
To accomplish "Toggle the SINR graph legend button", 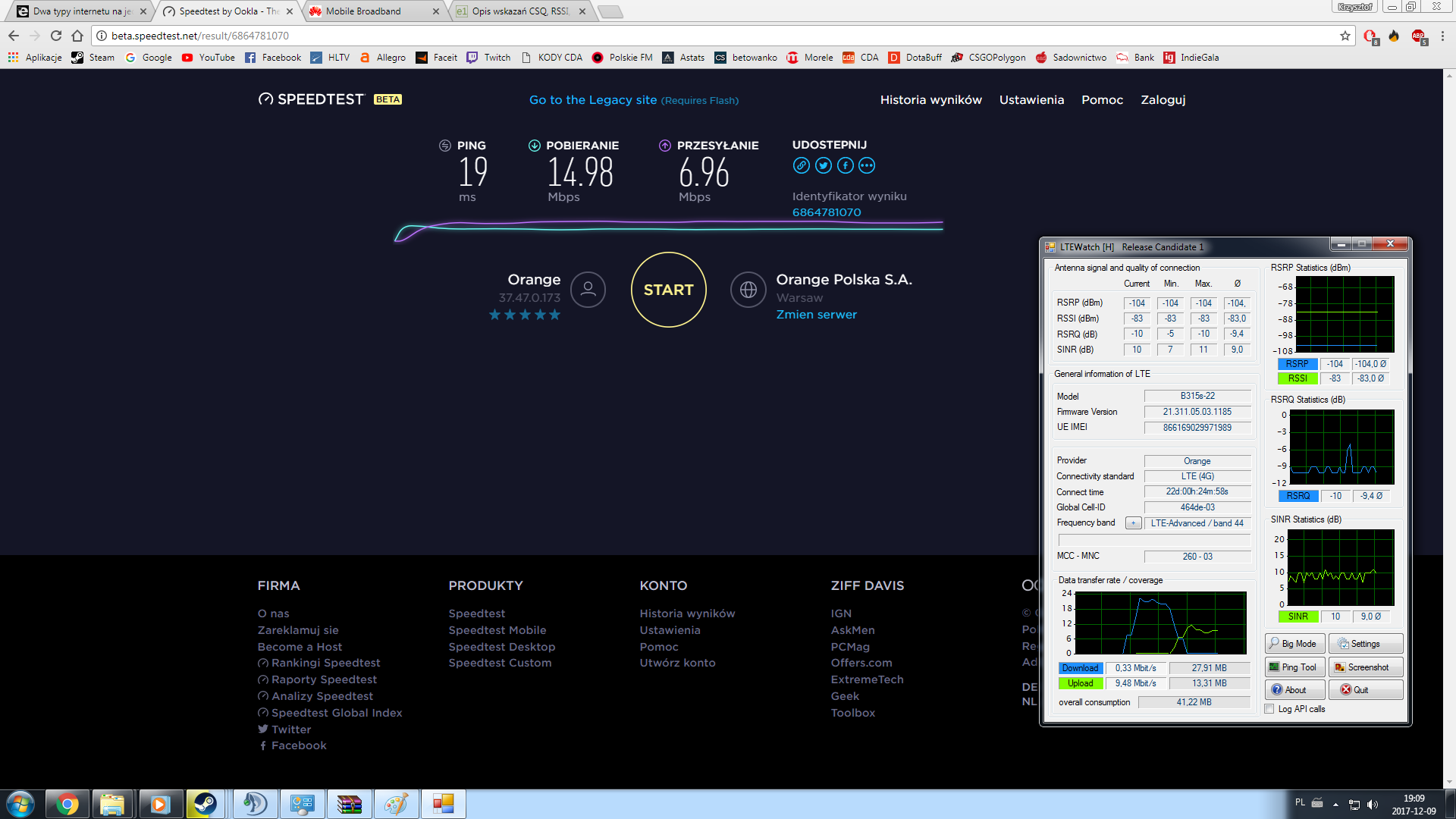I will (1298, 617).
